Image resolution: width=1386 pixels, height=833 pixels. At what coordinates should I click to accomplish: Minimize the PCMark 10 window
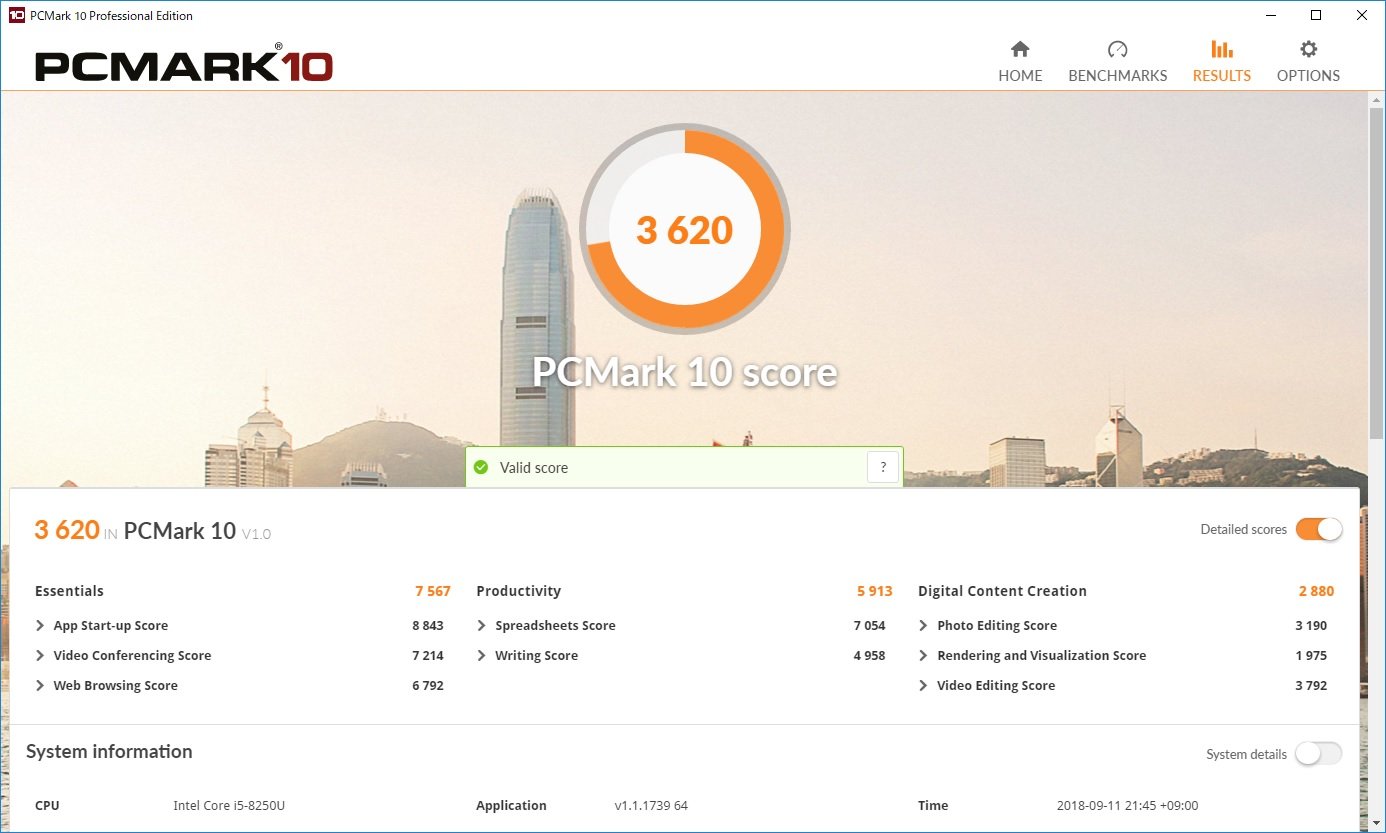[1270, 15]
